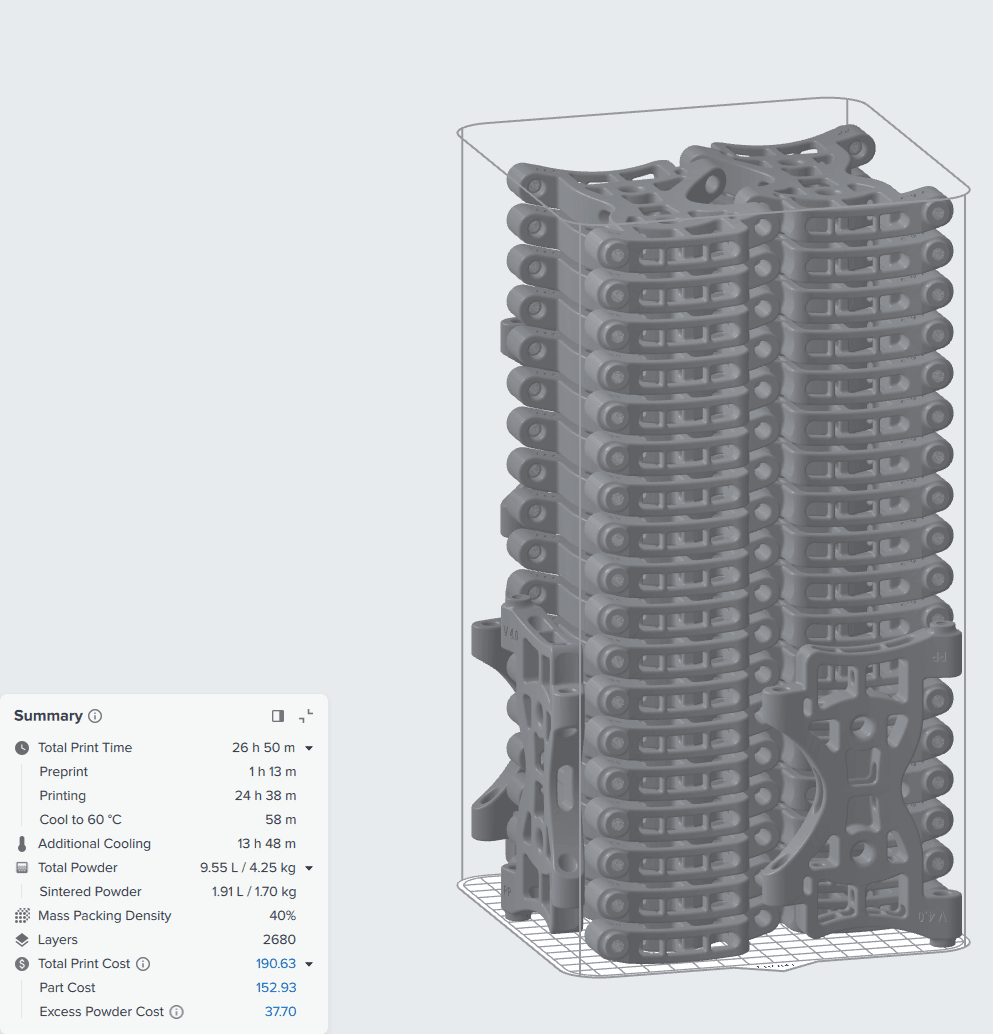Screen dimensions: 993x1034
Task: Open info tooltip for Excess Powder Cost
Action: pos(176,1012)
